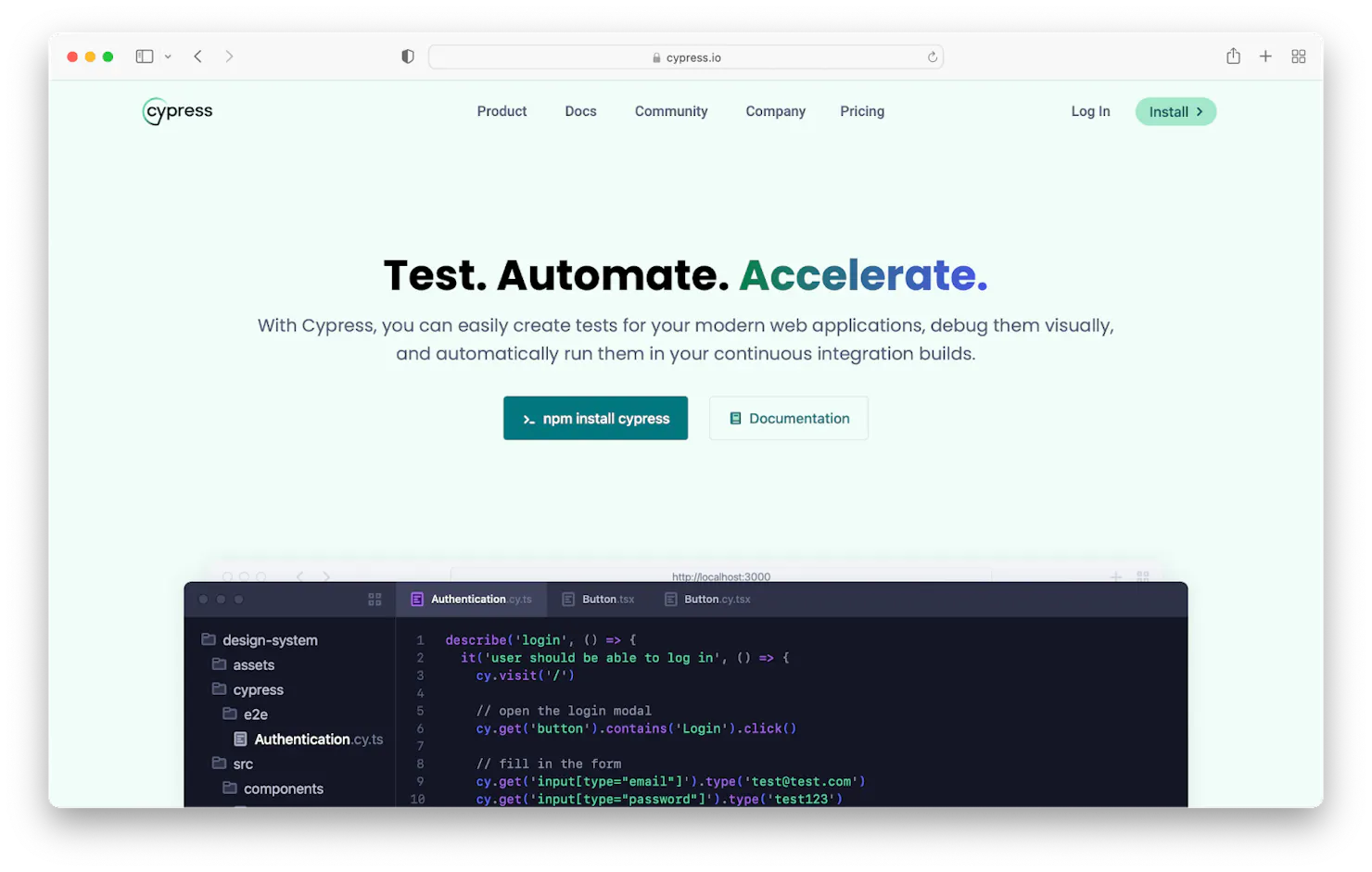Click the '// fill in the form' comment

tap(549, 764)
